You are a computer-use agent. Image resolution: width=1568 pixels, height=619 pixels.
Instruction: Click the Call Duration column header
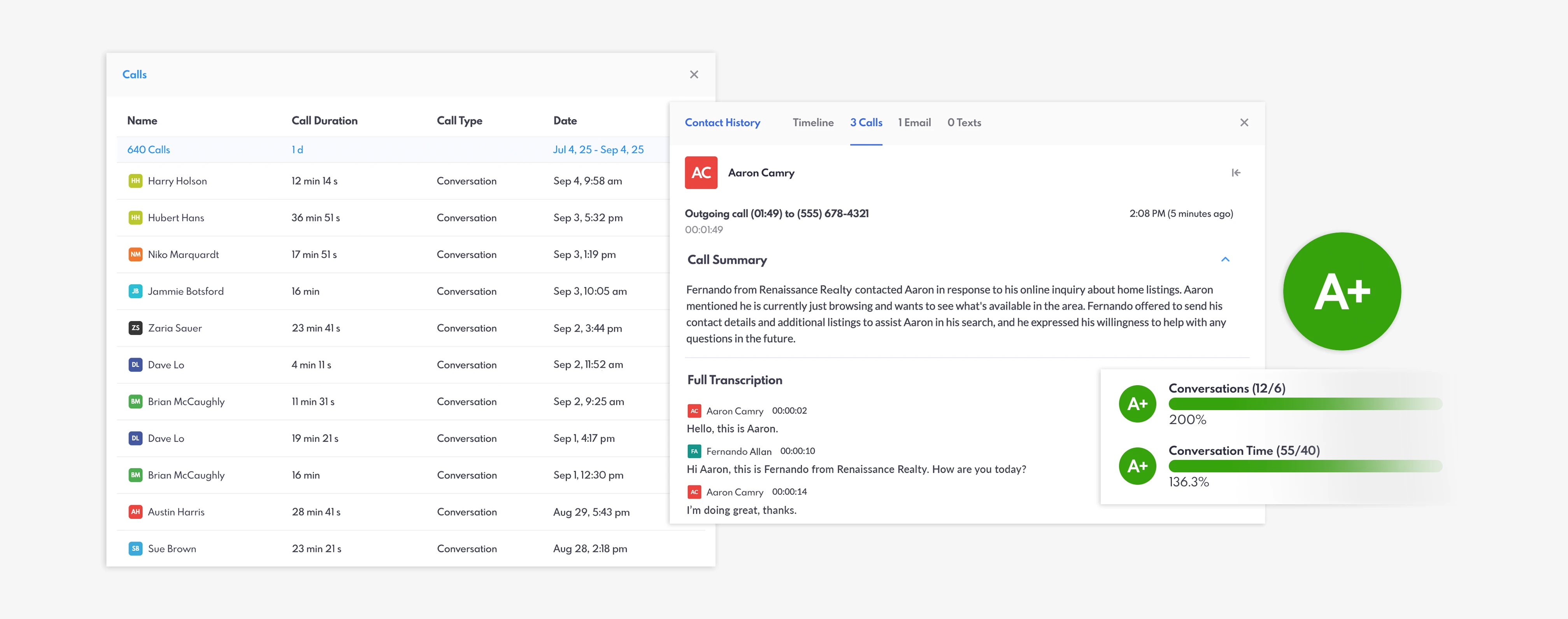coord(324,121)
